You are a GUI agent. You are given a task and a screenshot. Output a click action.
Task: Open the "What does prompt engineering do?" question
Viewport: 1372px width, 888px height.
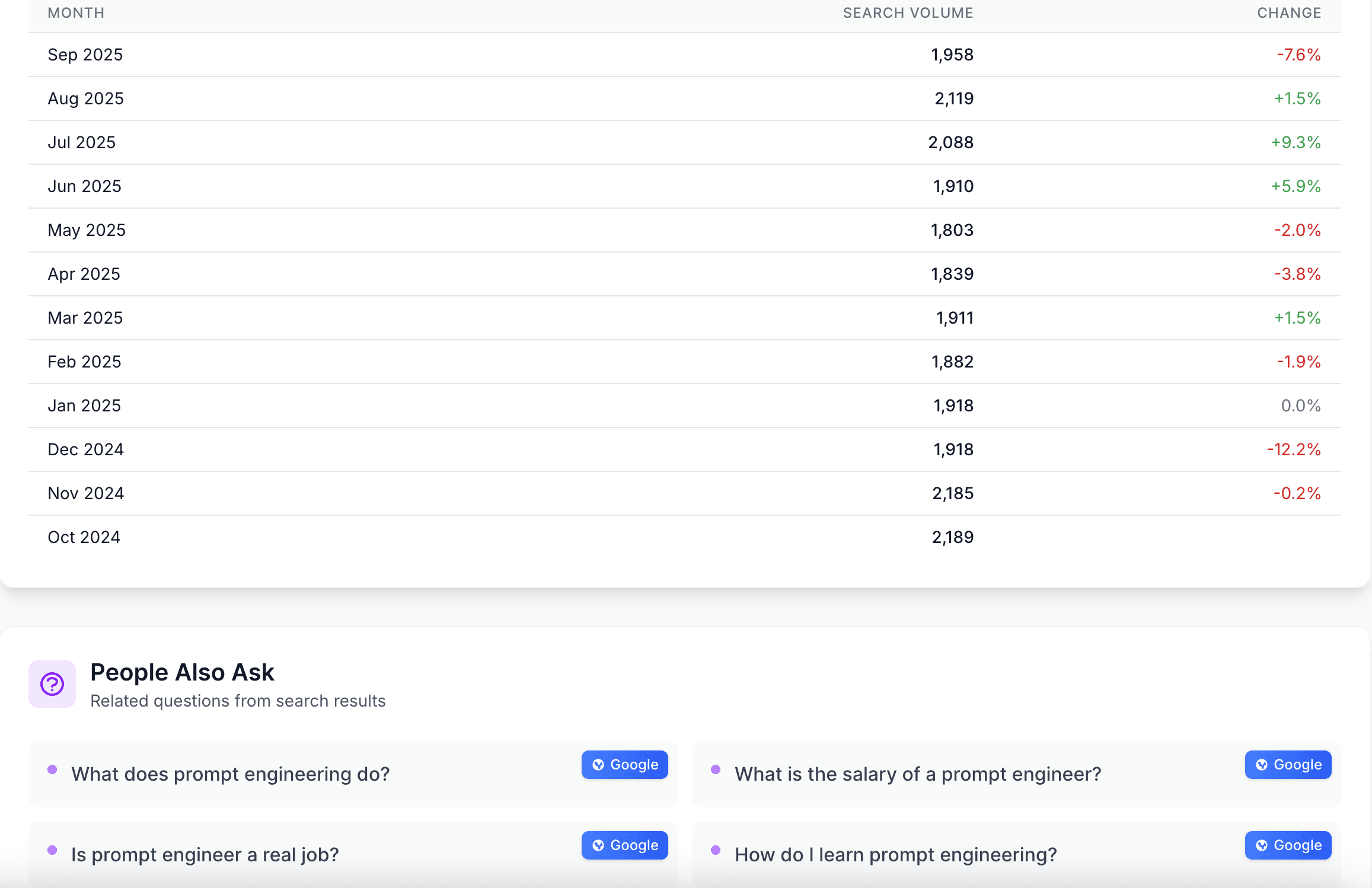tap(230, 774)
